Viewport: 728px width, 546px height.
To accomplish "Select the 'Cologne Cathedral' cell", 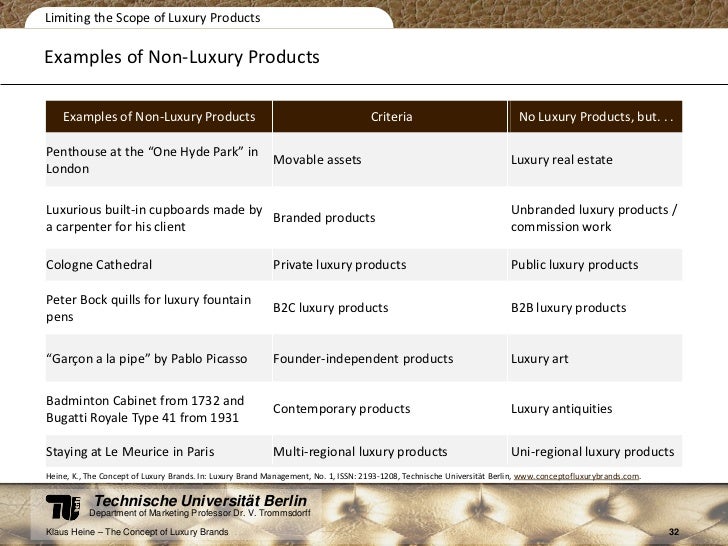I will click(x=159, y=265).
